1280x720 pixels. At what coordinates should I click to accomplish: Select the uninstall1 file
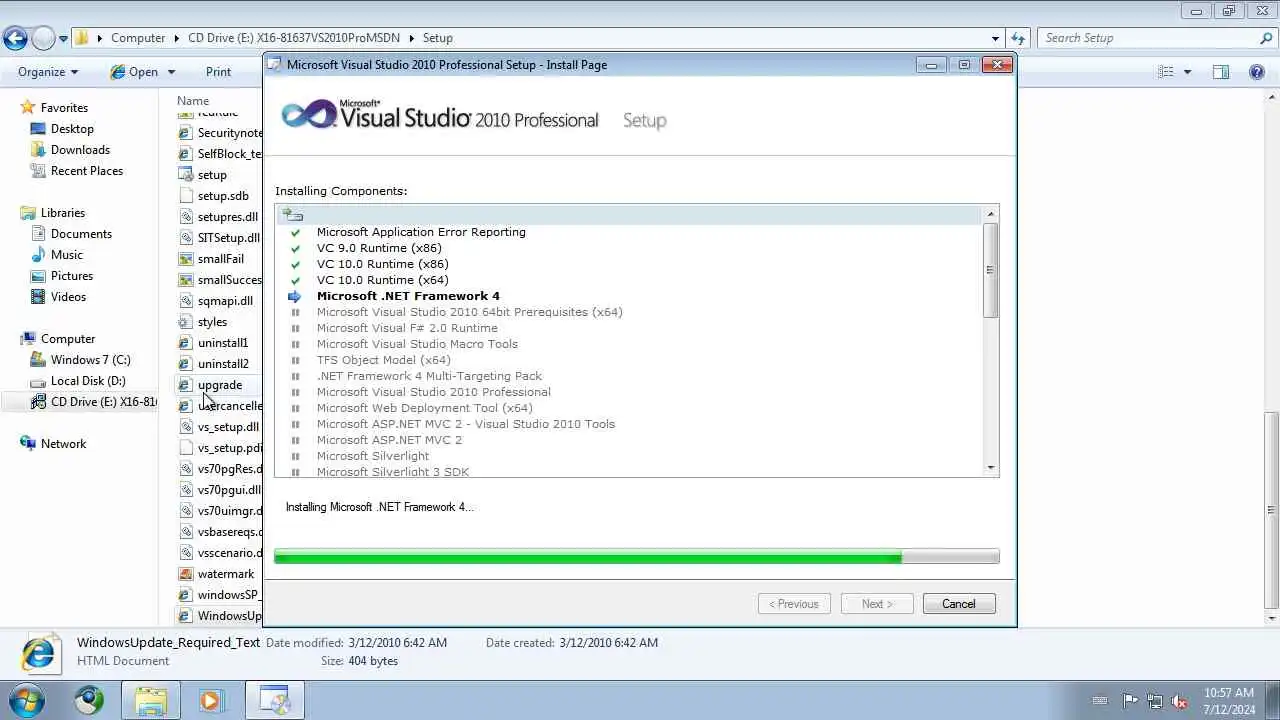coord(222,342)
